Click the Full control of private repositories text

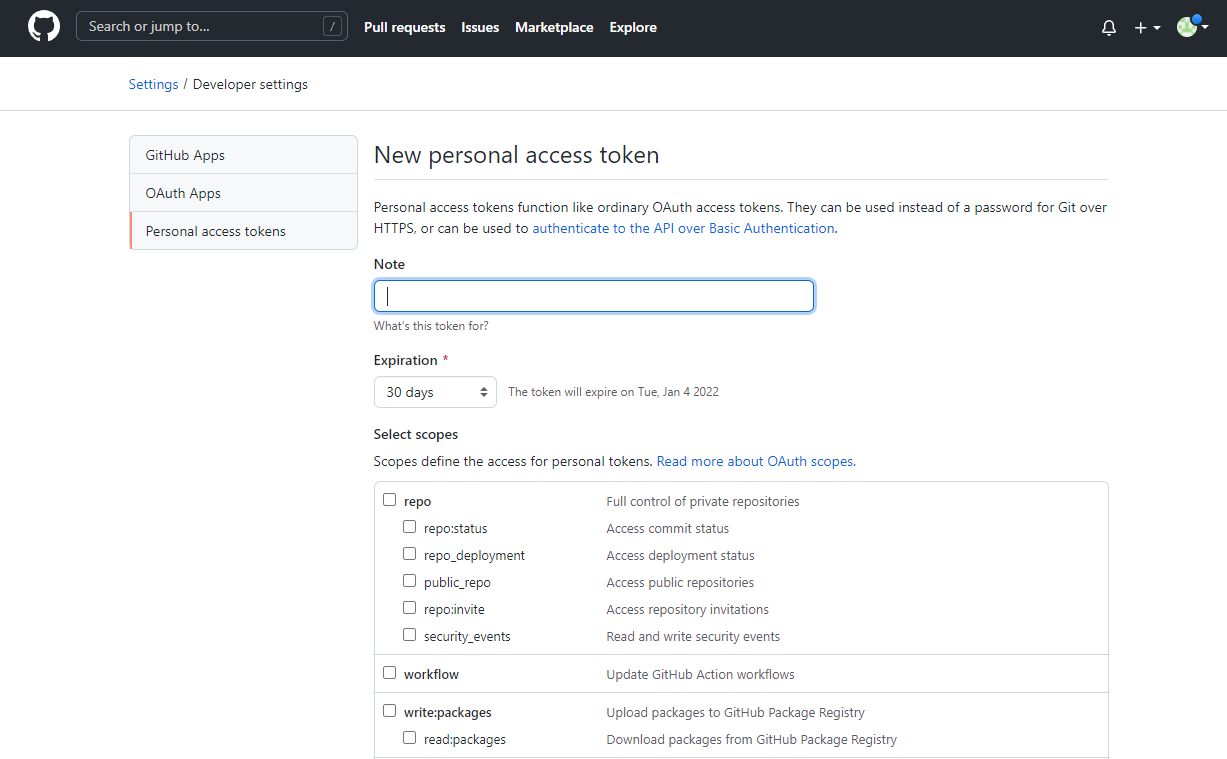tap(703, 502)
